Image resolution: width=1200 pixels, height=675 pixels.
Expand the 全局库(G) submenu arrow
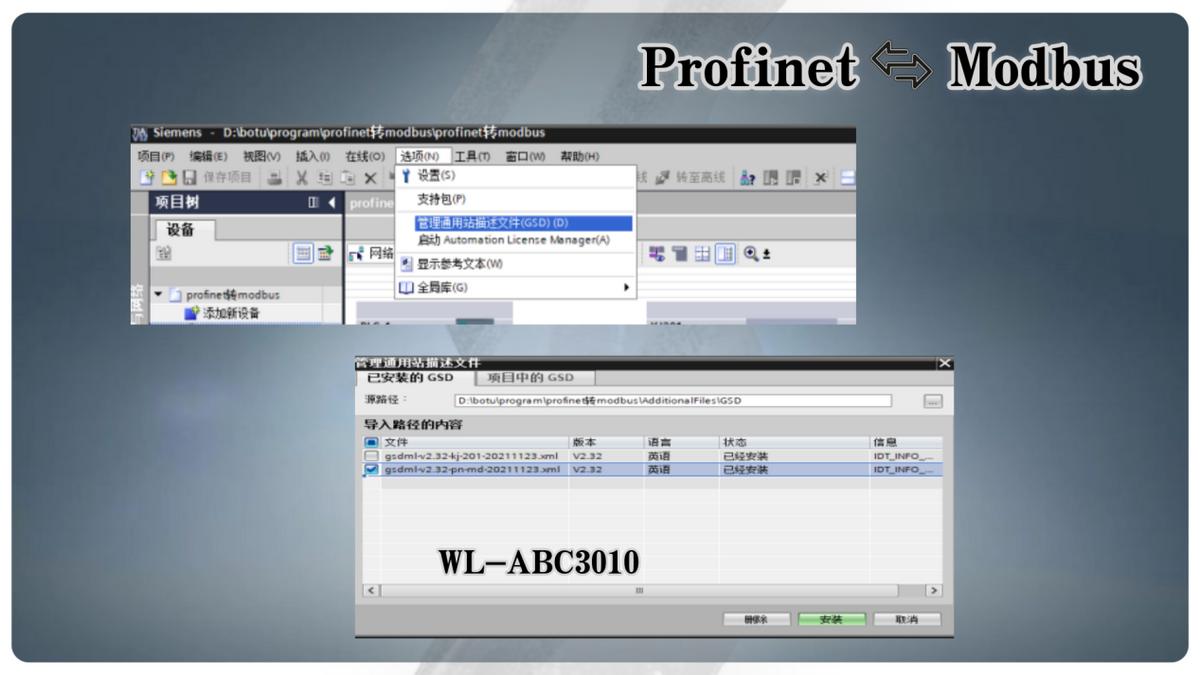pos(627,288)
